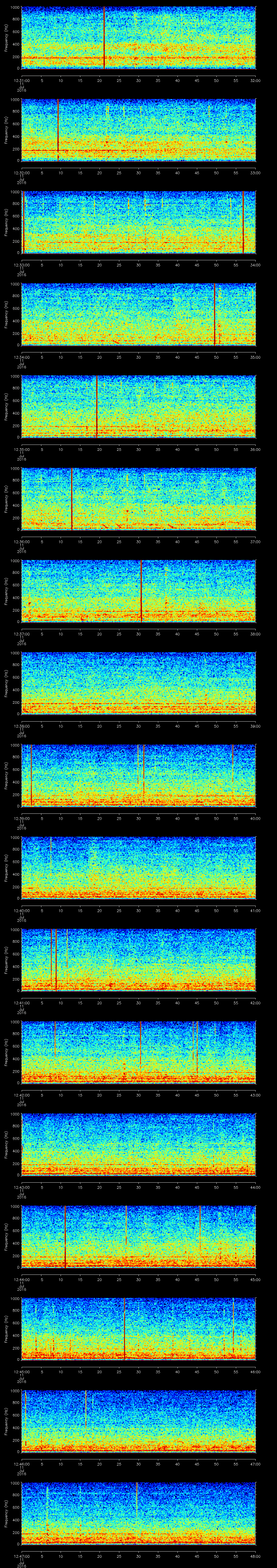This screenshot has height=1568, width=277.
Task: Select the red spike near 49 s in 12:34 spectrogram
Action: pos(214,314)
